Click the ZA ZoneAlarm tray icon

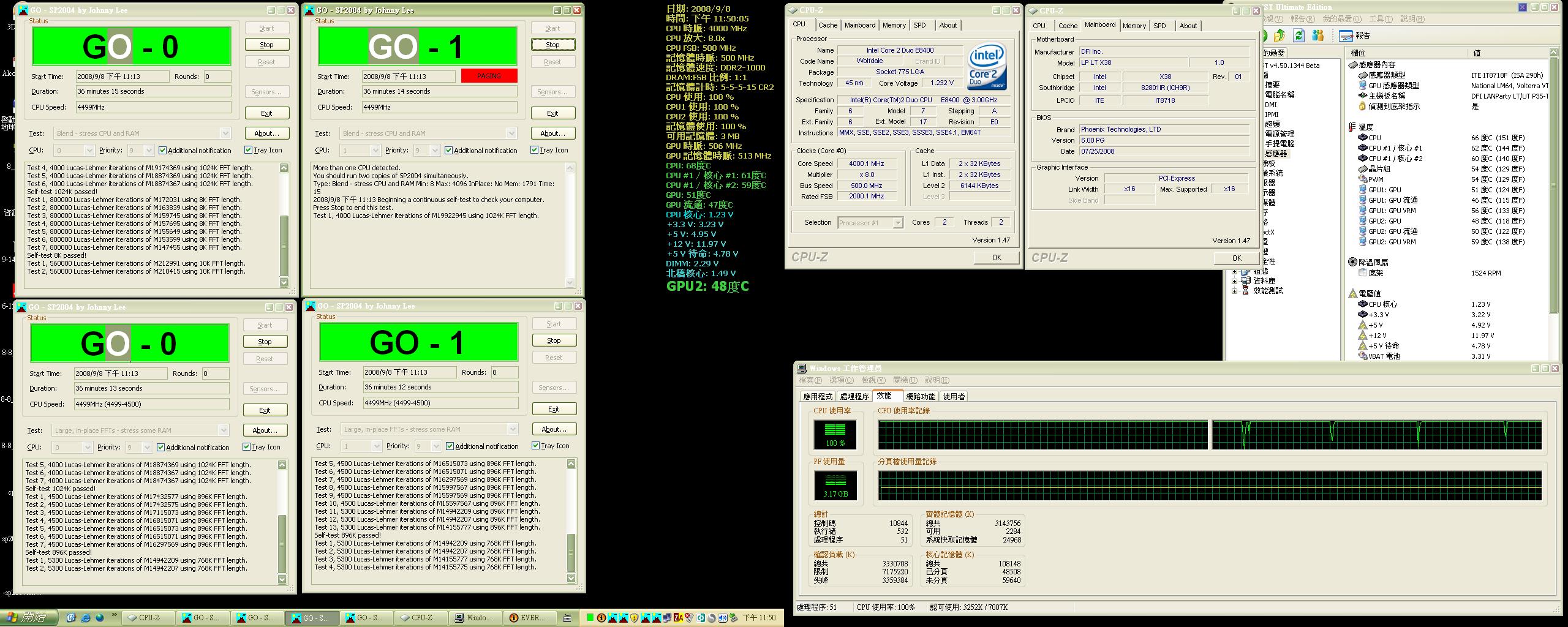[678, 618]
